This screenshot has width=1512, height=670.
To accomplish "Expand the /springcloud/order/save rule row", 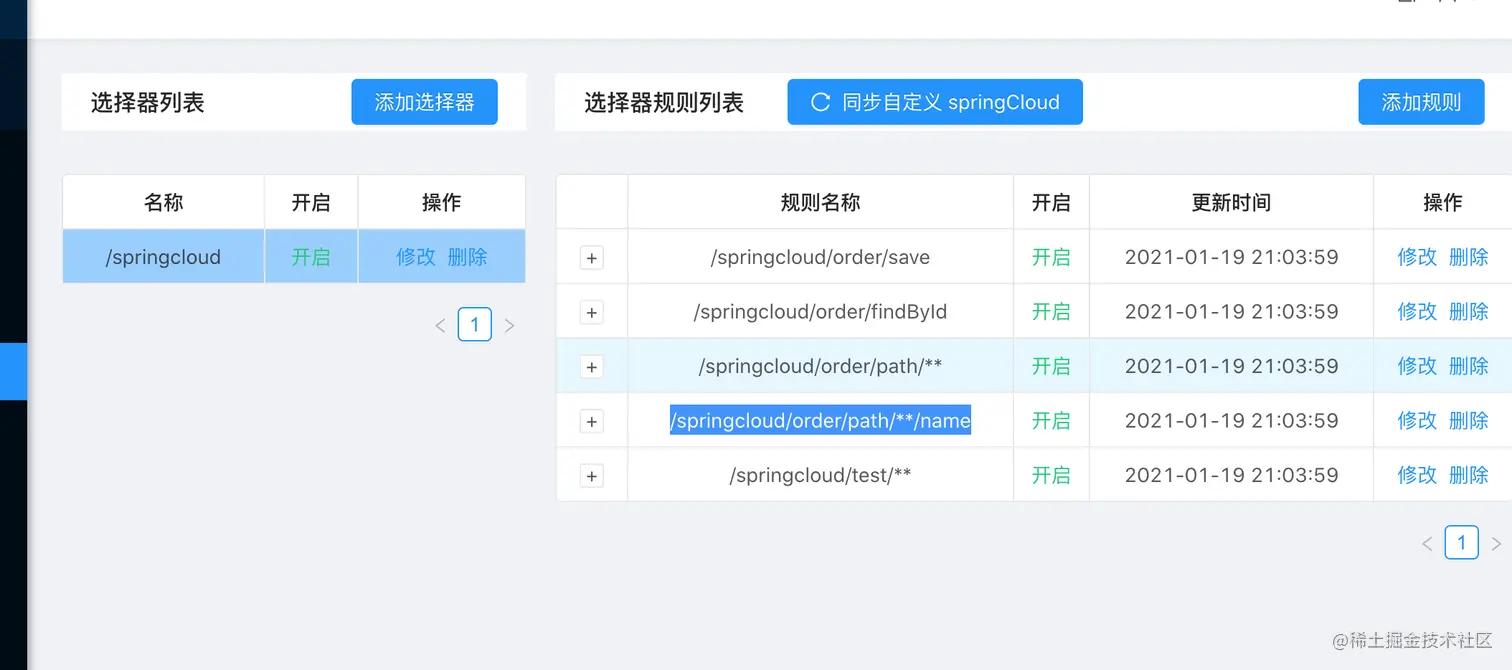I will tap(592, 258).
